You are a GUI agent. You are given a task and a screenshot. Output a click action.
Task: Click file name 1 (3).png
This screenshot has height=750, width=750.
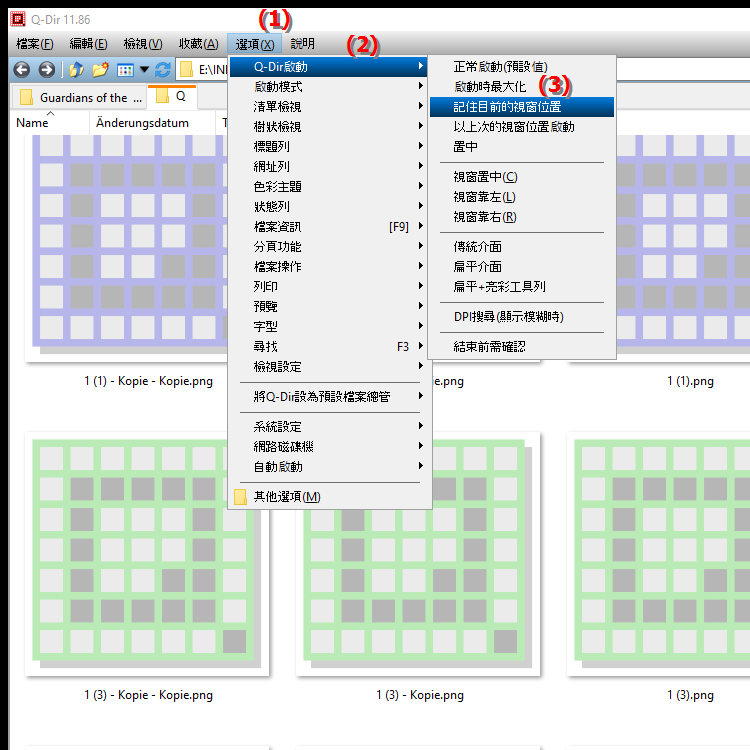pyautogui.click(x=690, y=695)
